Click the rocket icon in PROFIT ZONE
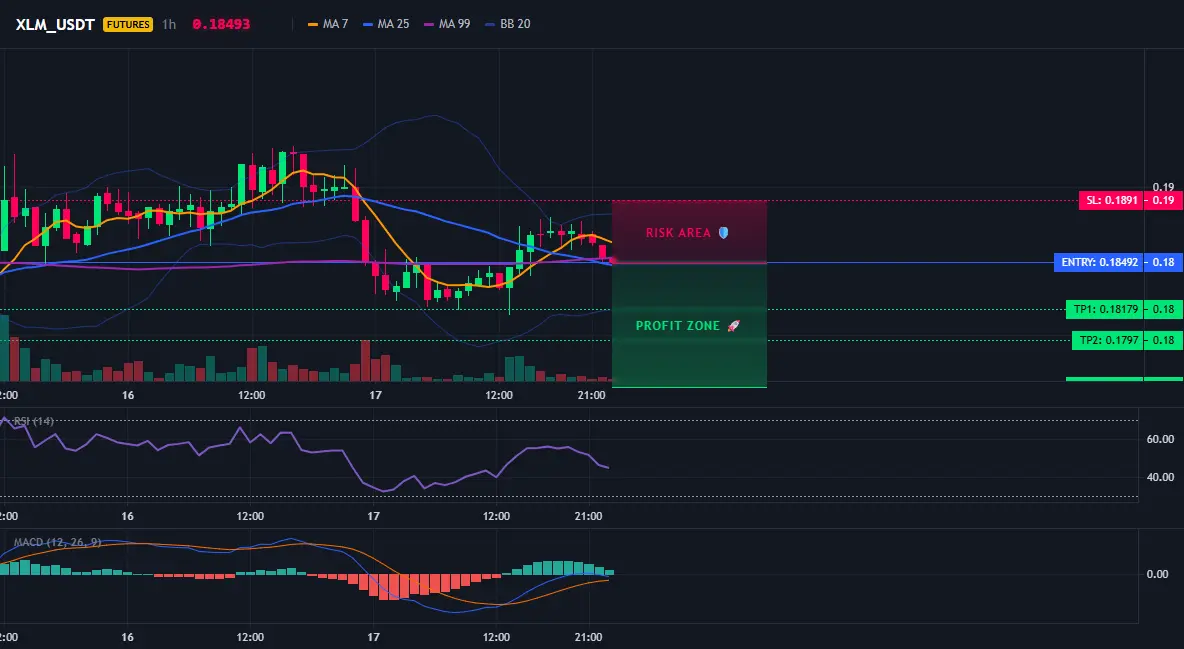Image resolution: width=1184 pixels, height=649 pixels. (x=733, y=326)
